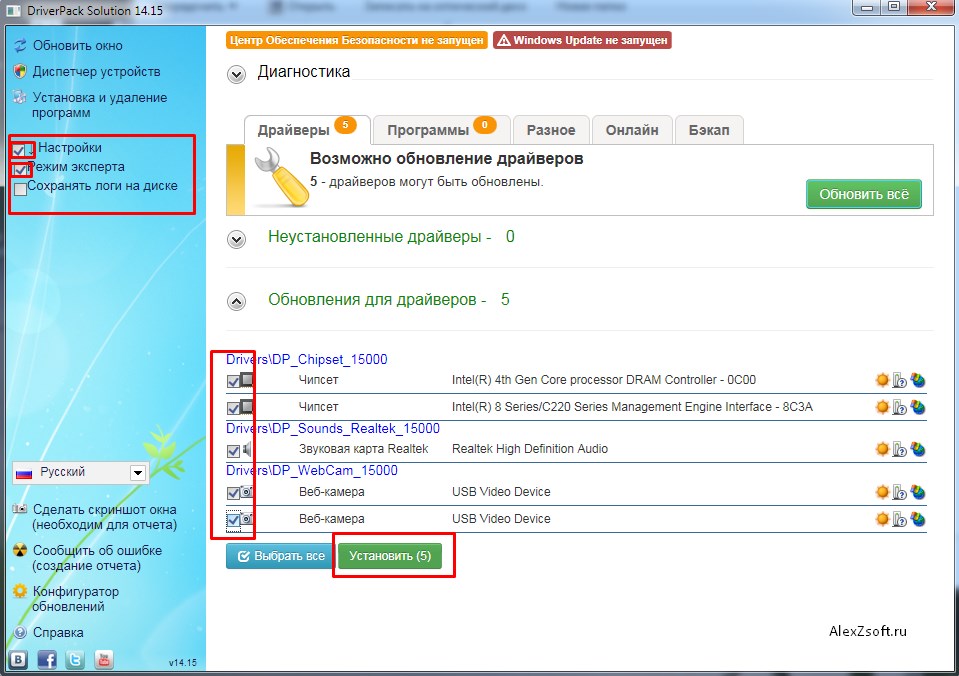Click the chip icon on Management Engine Interface row
This screenshot has height=676, width=959.
[x=246, y=407]
